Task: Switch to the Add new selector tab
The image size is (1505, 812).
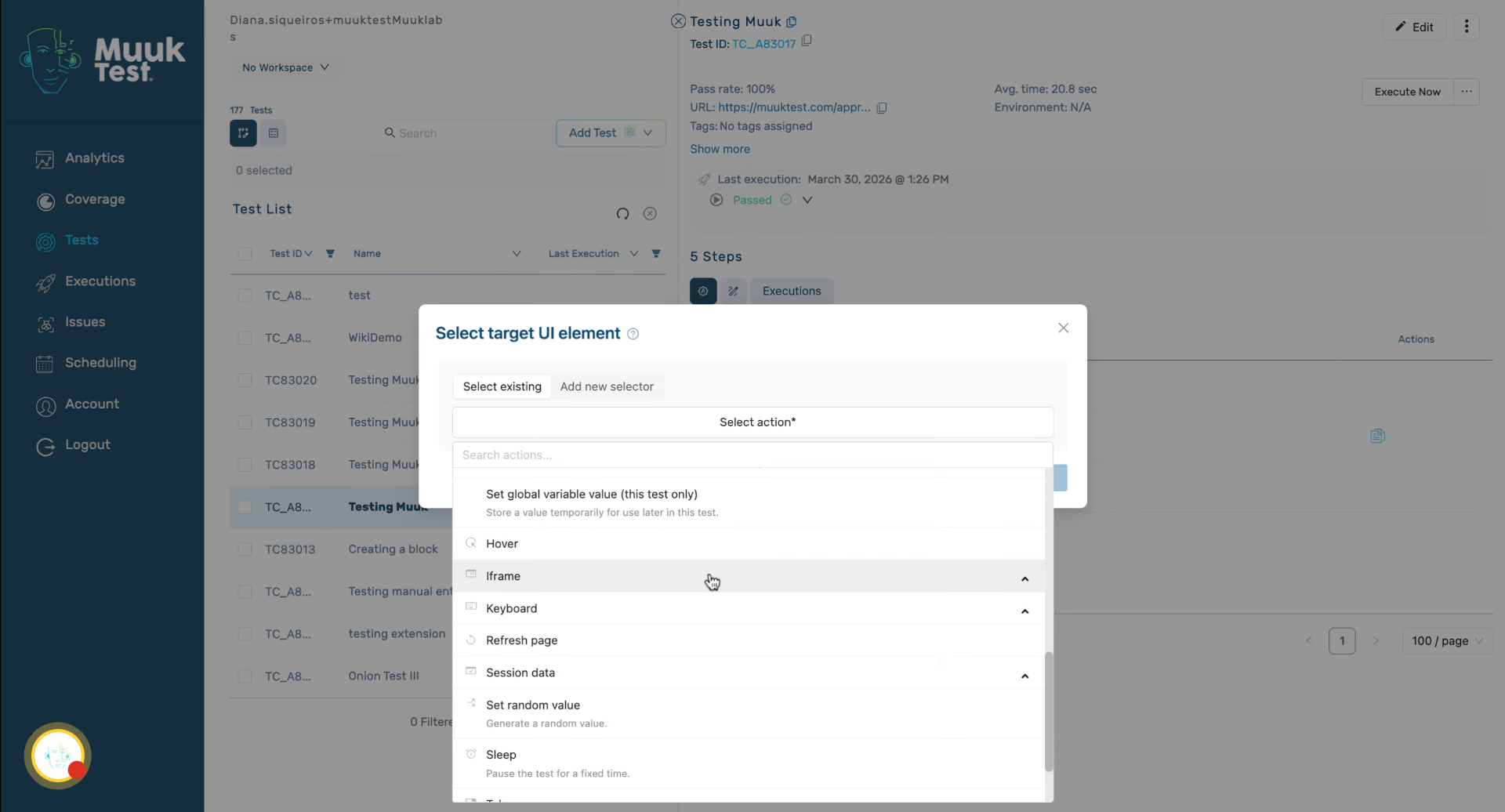Action: 607,386
